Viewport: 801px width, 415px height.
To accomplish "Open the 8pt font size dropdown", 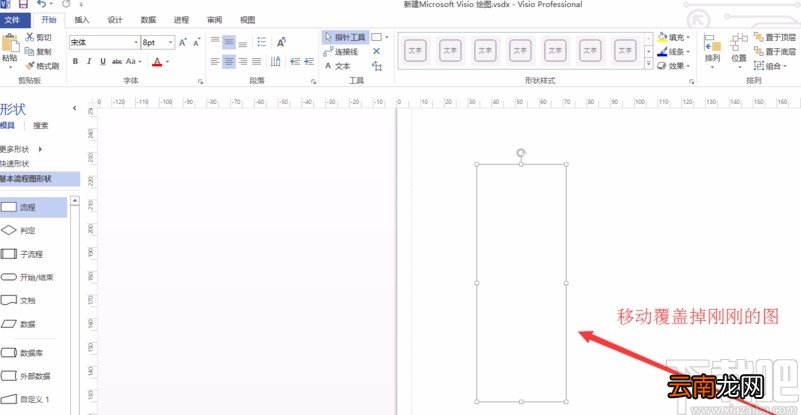I will (171, 42).
